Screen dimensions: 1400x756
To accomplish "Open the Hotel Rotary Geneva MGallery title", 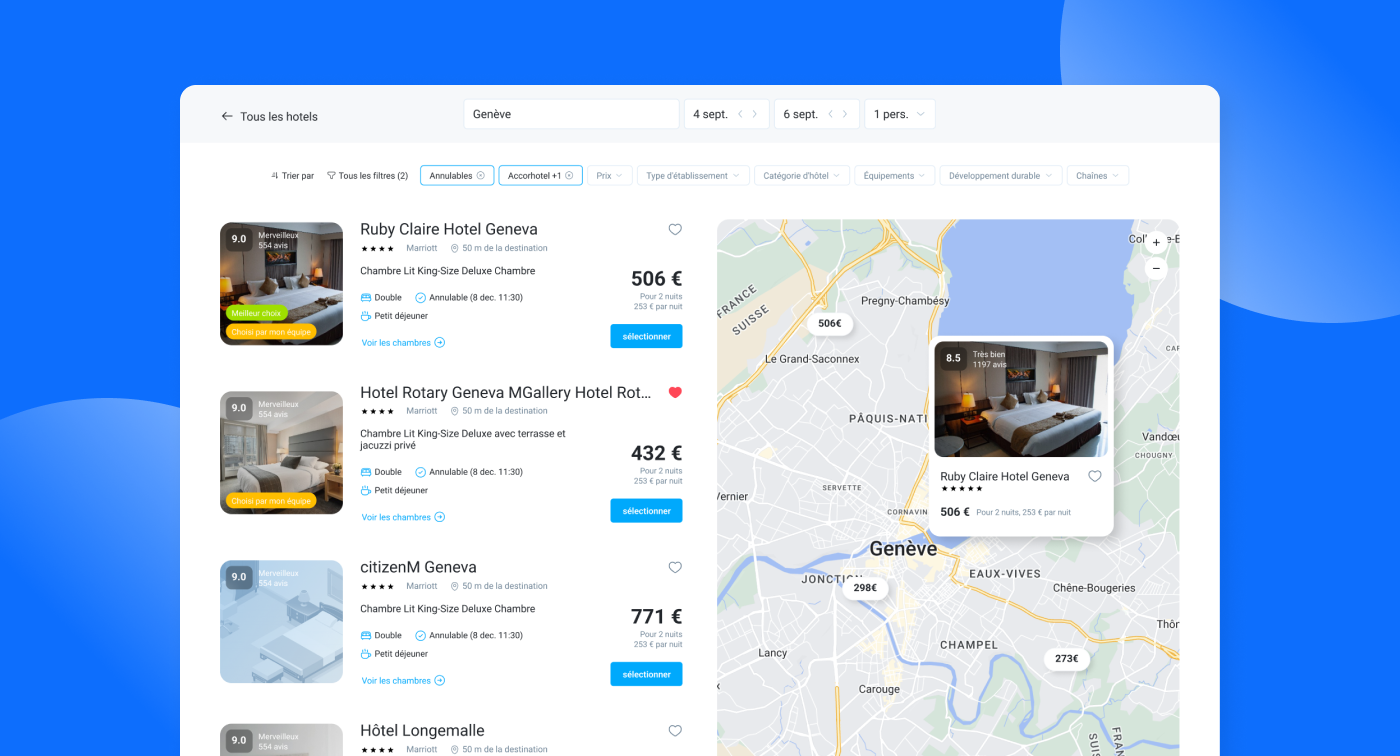I will (506, 393).
